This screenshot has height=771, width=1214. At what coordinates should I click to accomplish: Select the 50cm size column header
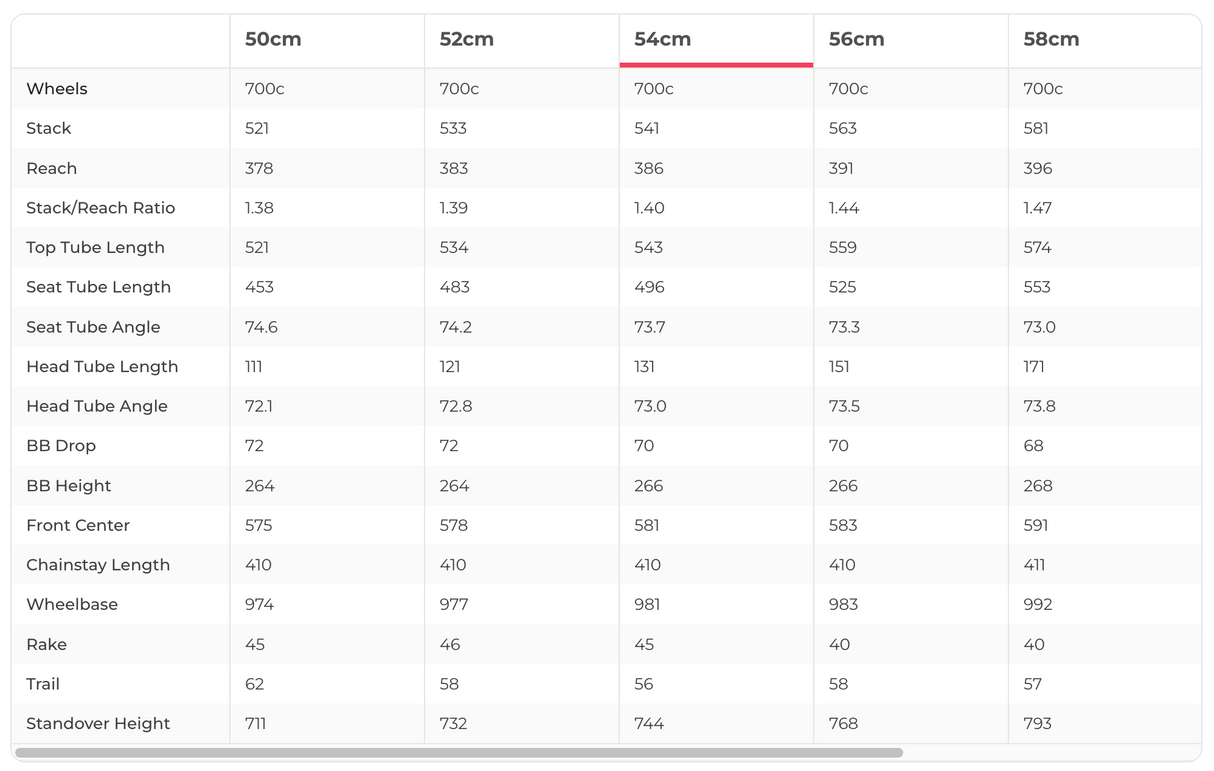click(x=273, y=40)
